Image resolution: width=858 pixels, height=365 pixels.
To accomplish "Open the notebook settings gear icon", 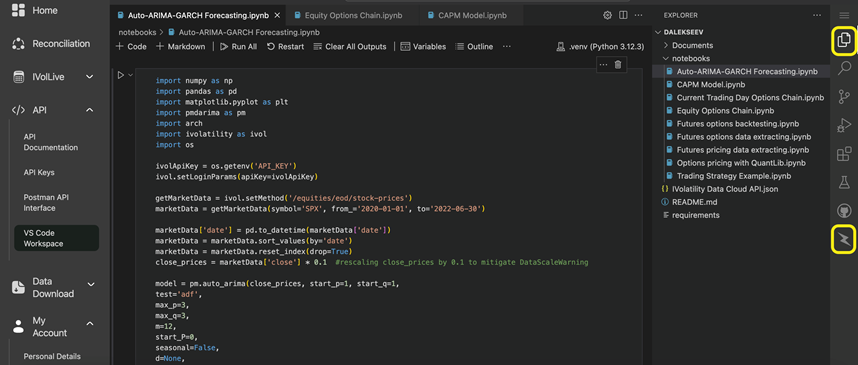I will click(607, 15).
